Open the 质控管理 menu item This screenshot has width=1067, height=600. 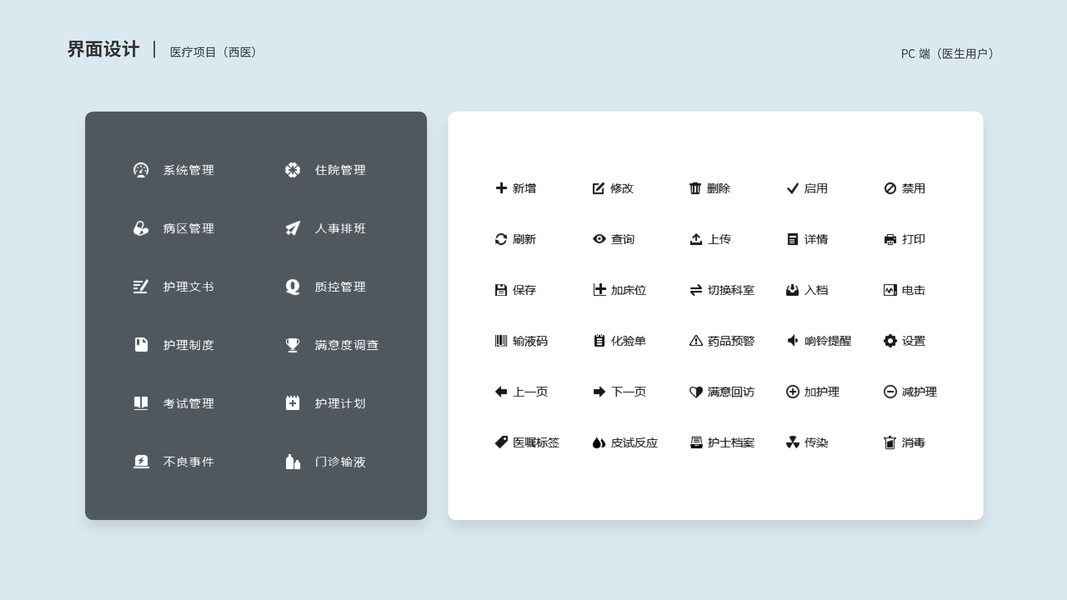(x=325, y=287)
